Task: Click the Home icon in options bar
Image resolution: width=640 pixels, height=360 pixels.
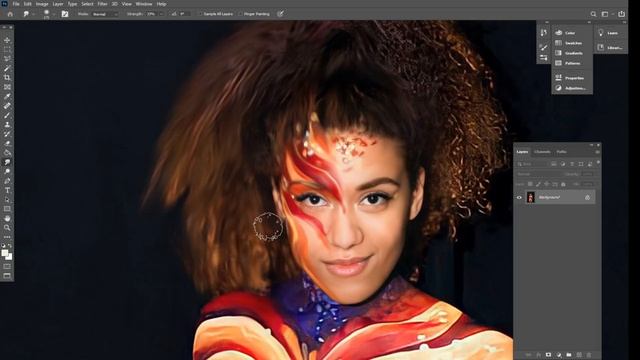Action: (x=10, y=14)
